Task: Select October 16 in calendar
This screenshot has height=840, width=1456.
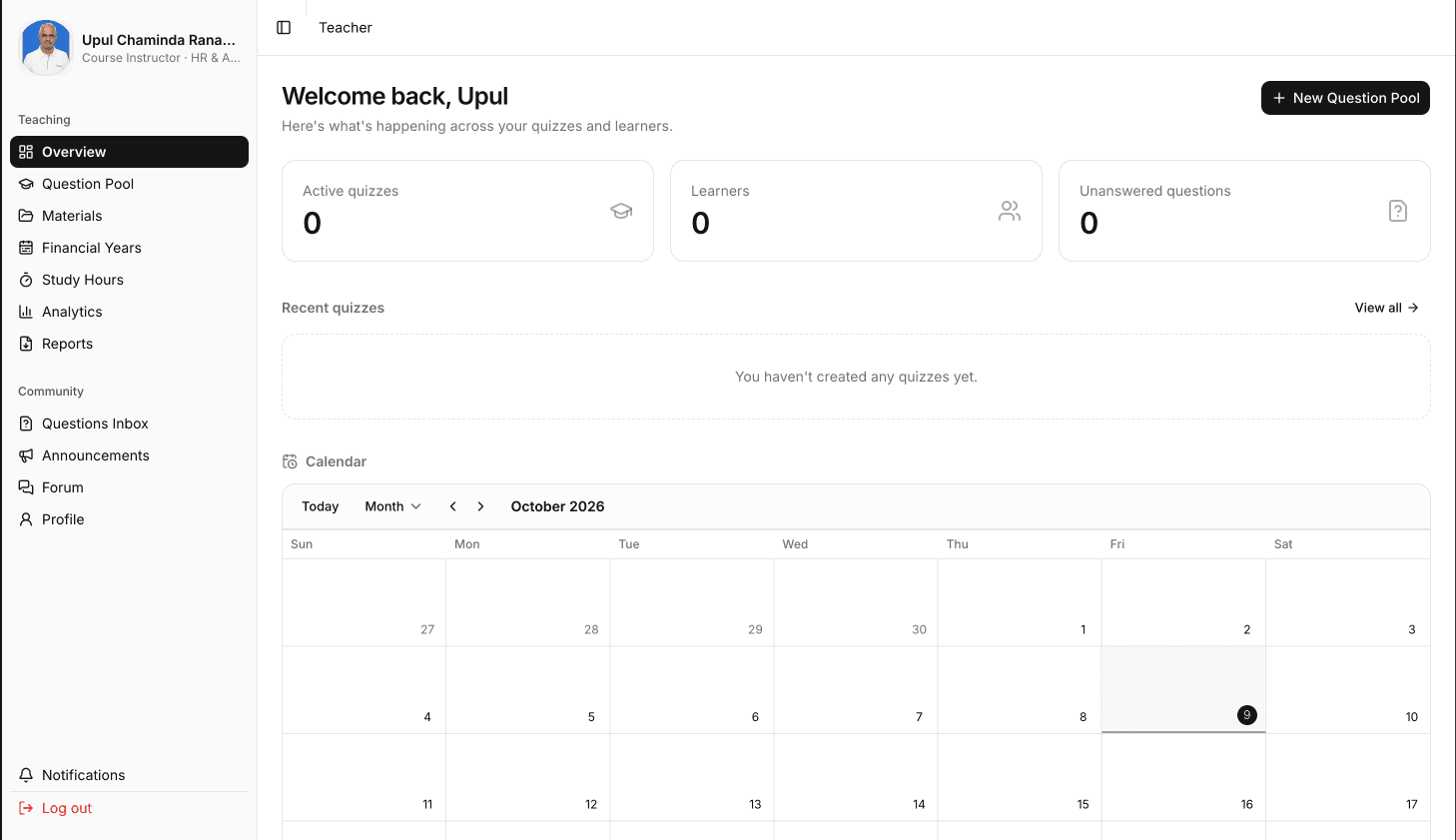Action: [x=1183, y=778]
